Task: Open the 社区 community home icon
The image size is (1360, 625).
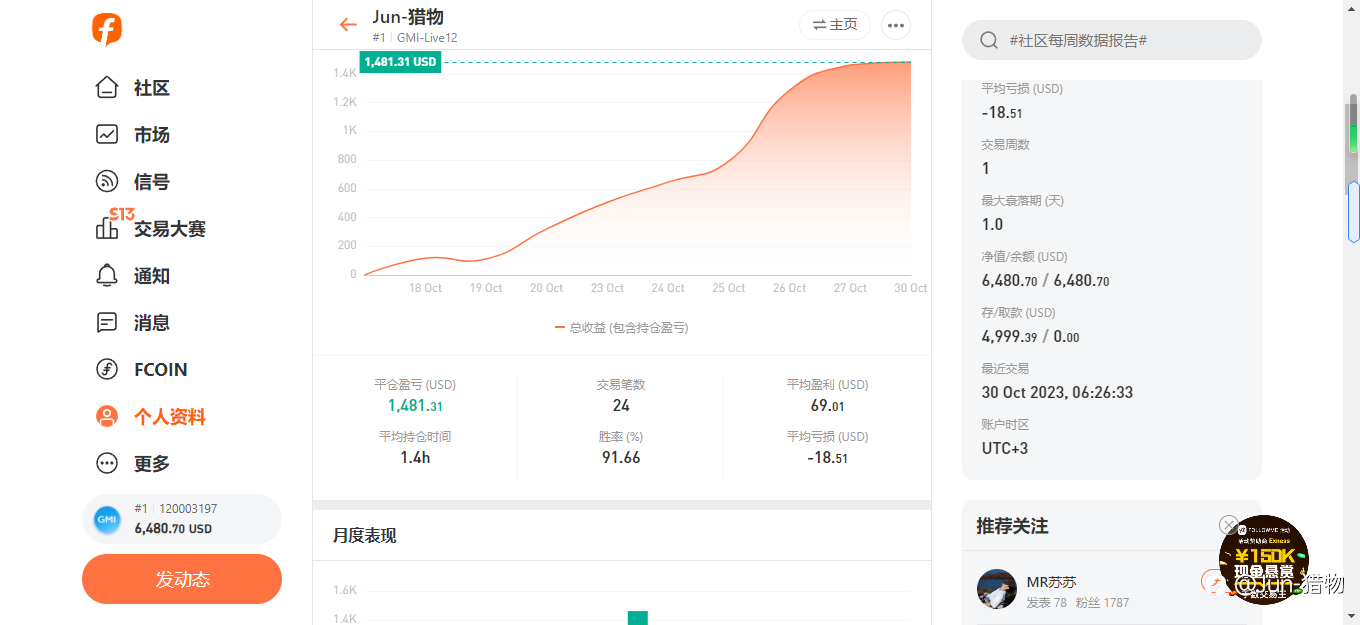Action: pos(107,88)
